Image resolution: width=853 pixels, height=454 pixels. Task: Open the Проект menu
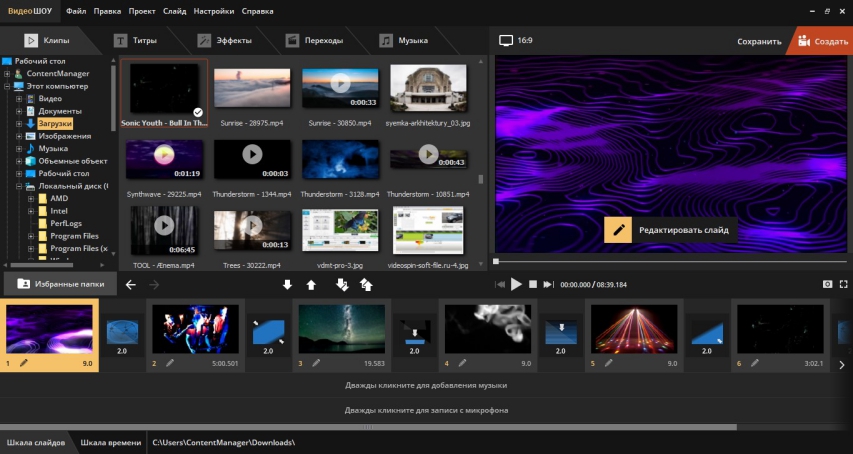coord(141,11)
